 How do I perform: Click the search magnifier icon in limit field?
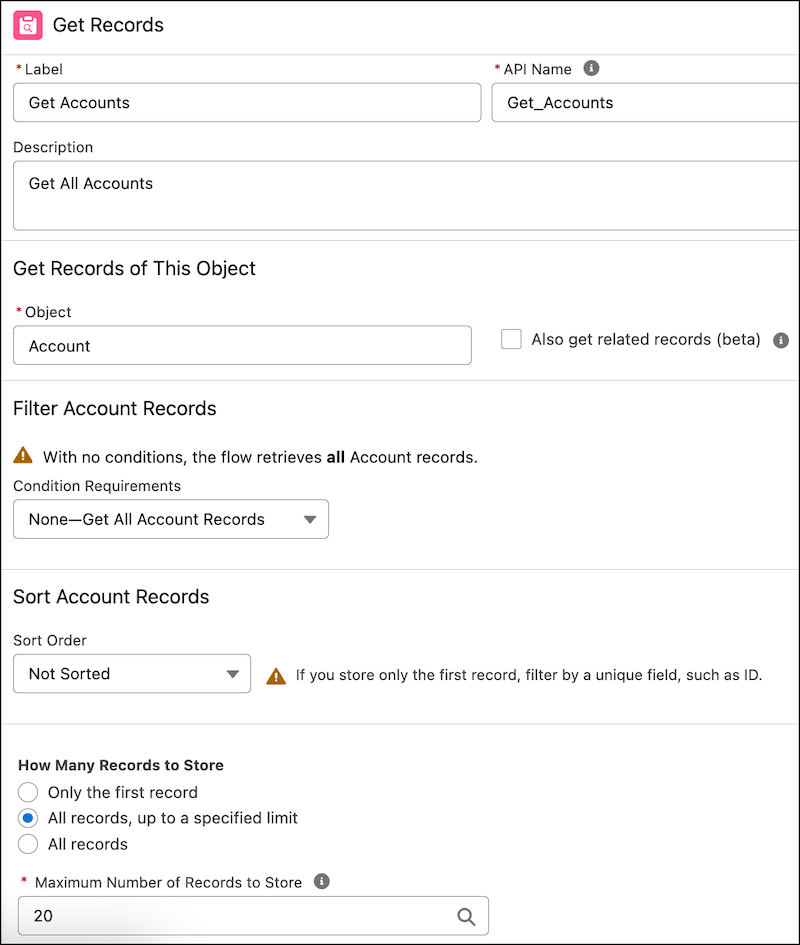click(x=466, y=916)
